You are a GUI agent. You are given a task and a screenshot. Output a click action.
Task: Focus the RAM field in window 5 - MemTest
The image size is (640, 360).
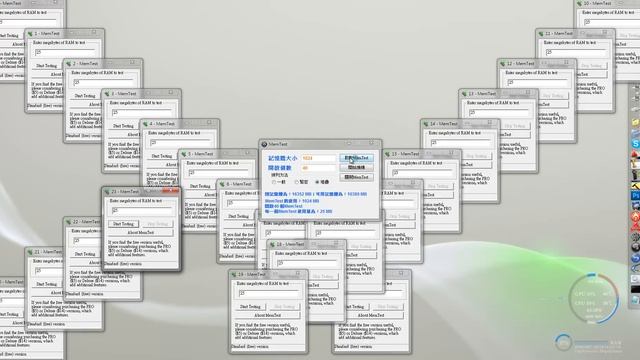tap(218, 173)
